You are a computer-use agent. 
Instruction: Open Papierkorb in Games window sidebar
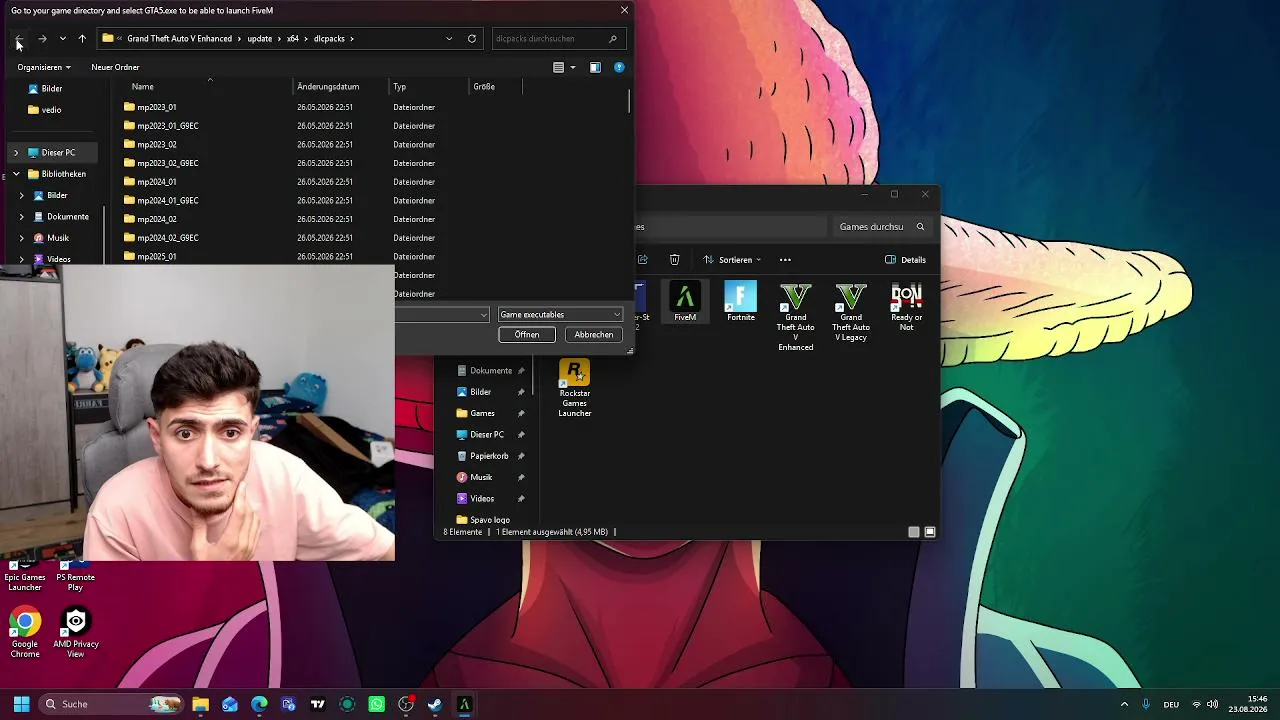coord(490,456)
